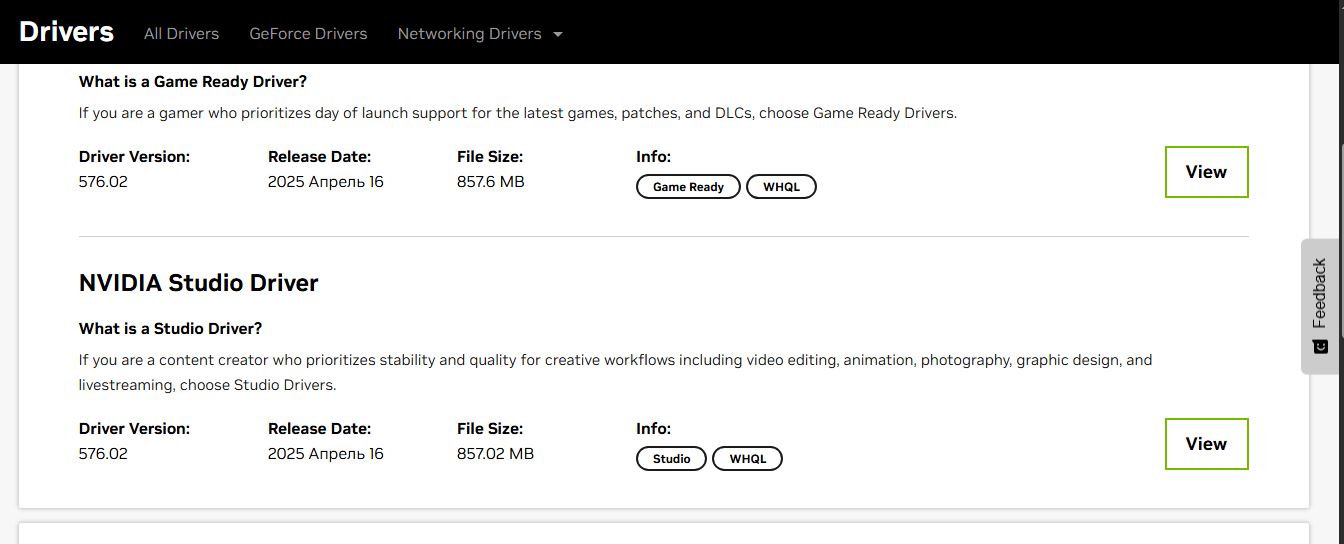Select file size value 857.02 MB
This screenshot has width=1344, height=544.
tap(495, 454)
